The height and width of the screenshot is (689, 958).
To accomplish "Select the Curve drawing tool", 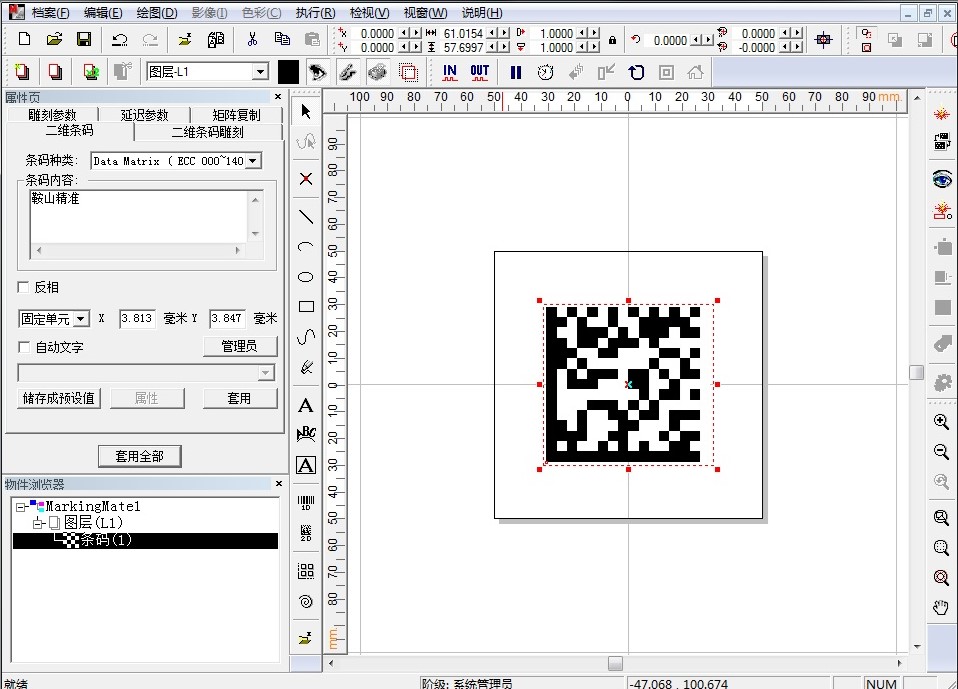I will coord(306,337).
